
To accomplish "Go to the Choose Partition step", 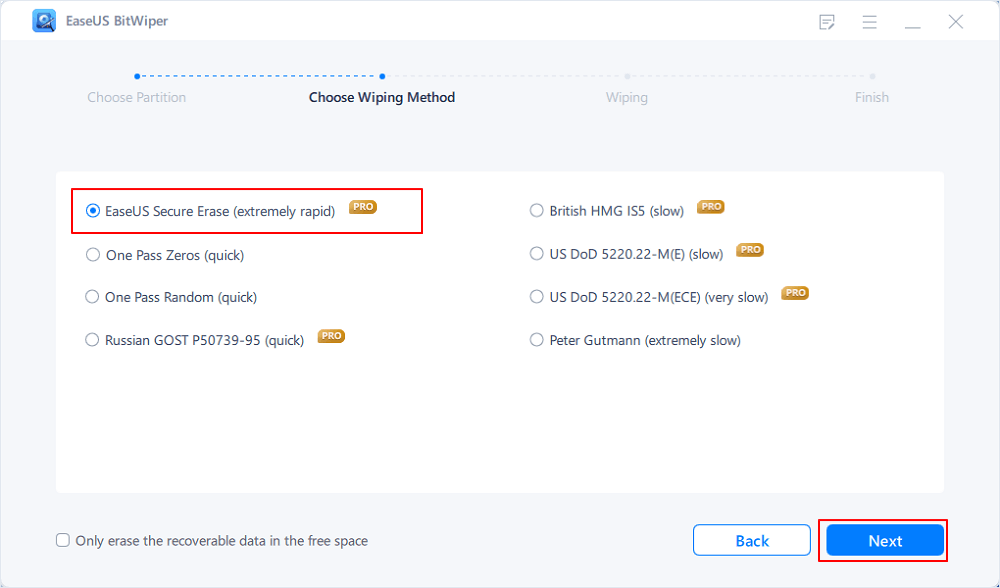I will pyautogui.click(x=136, y=97).
